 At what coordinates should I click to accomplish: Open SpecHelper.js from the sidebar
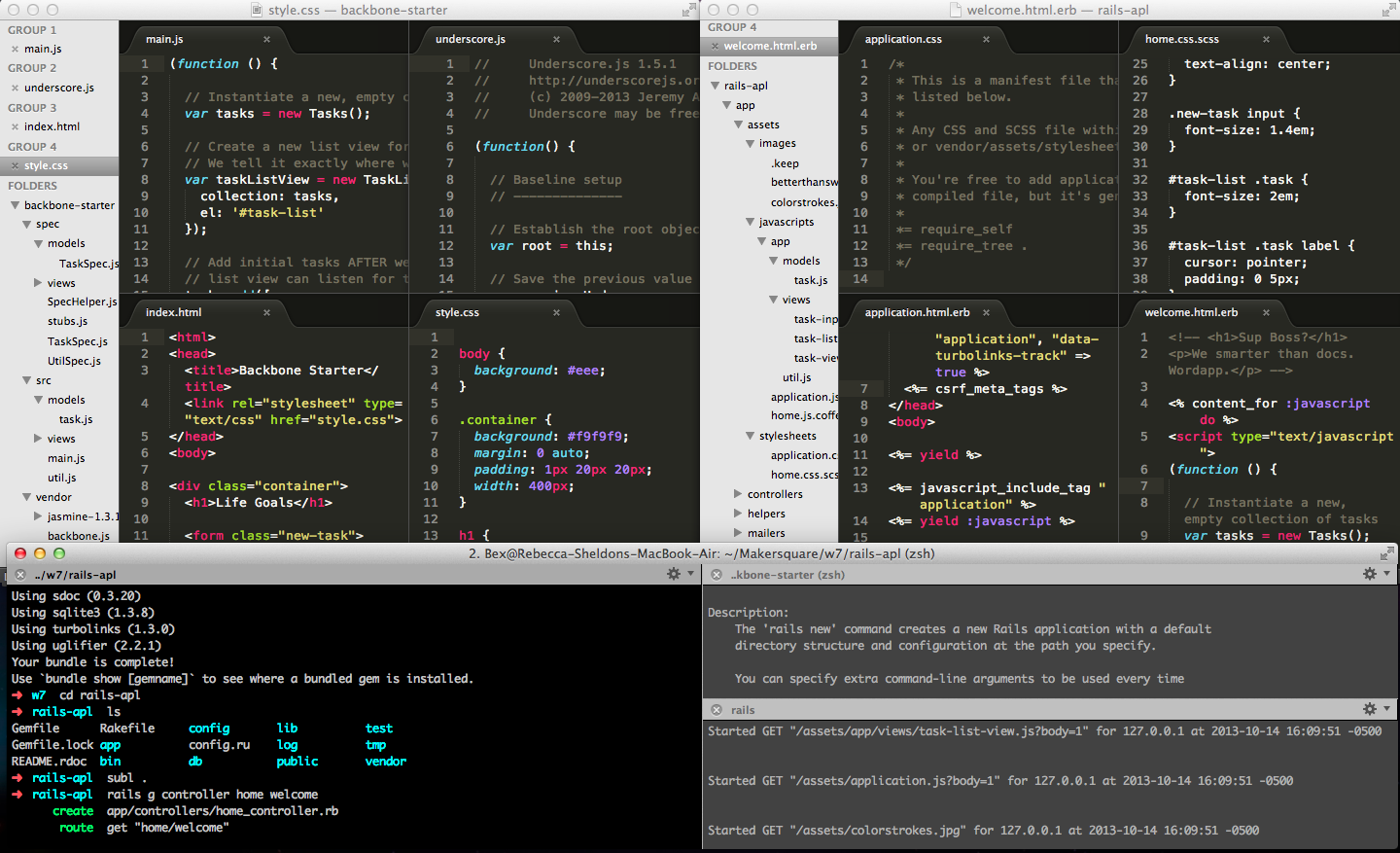click(82, 302)
